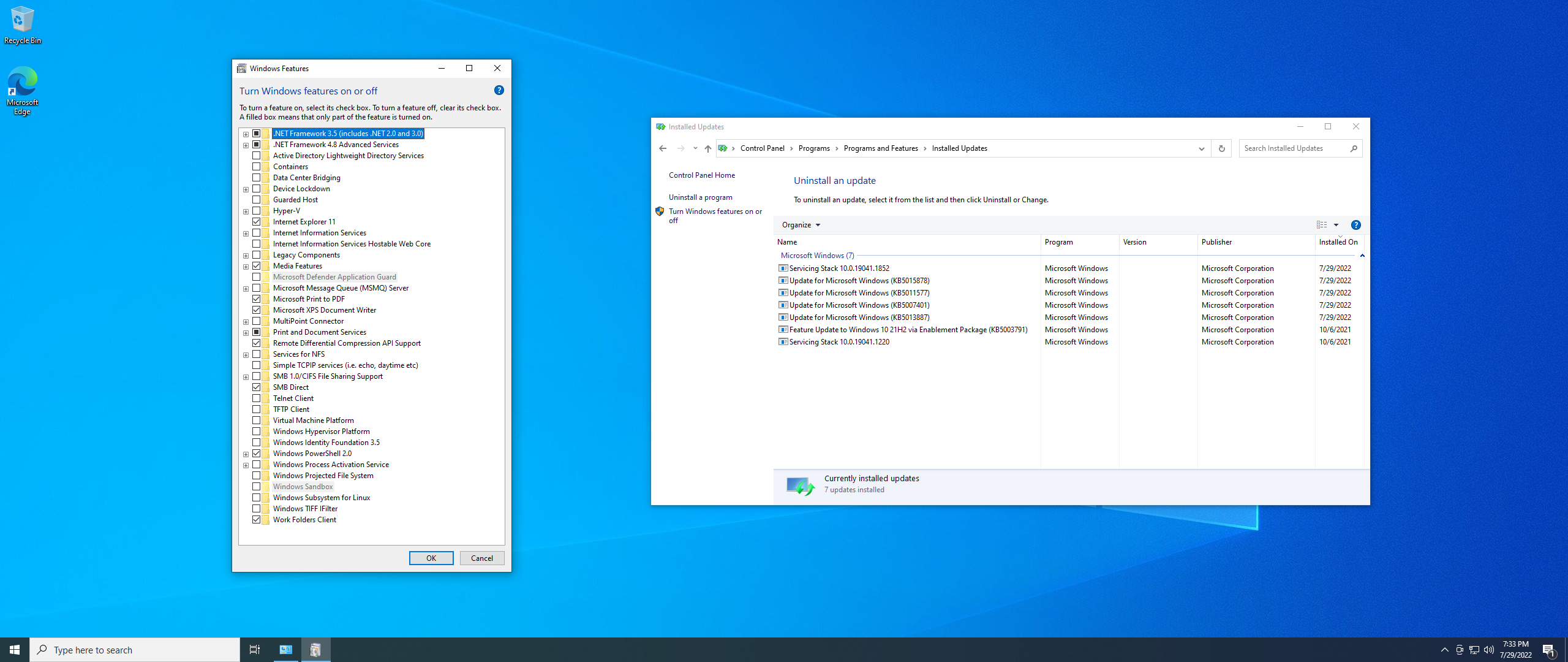Screen dimensions: 1568x662
Task: Open the Control Panel Home link
Action: (701, 175)
